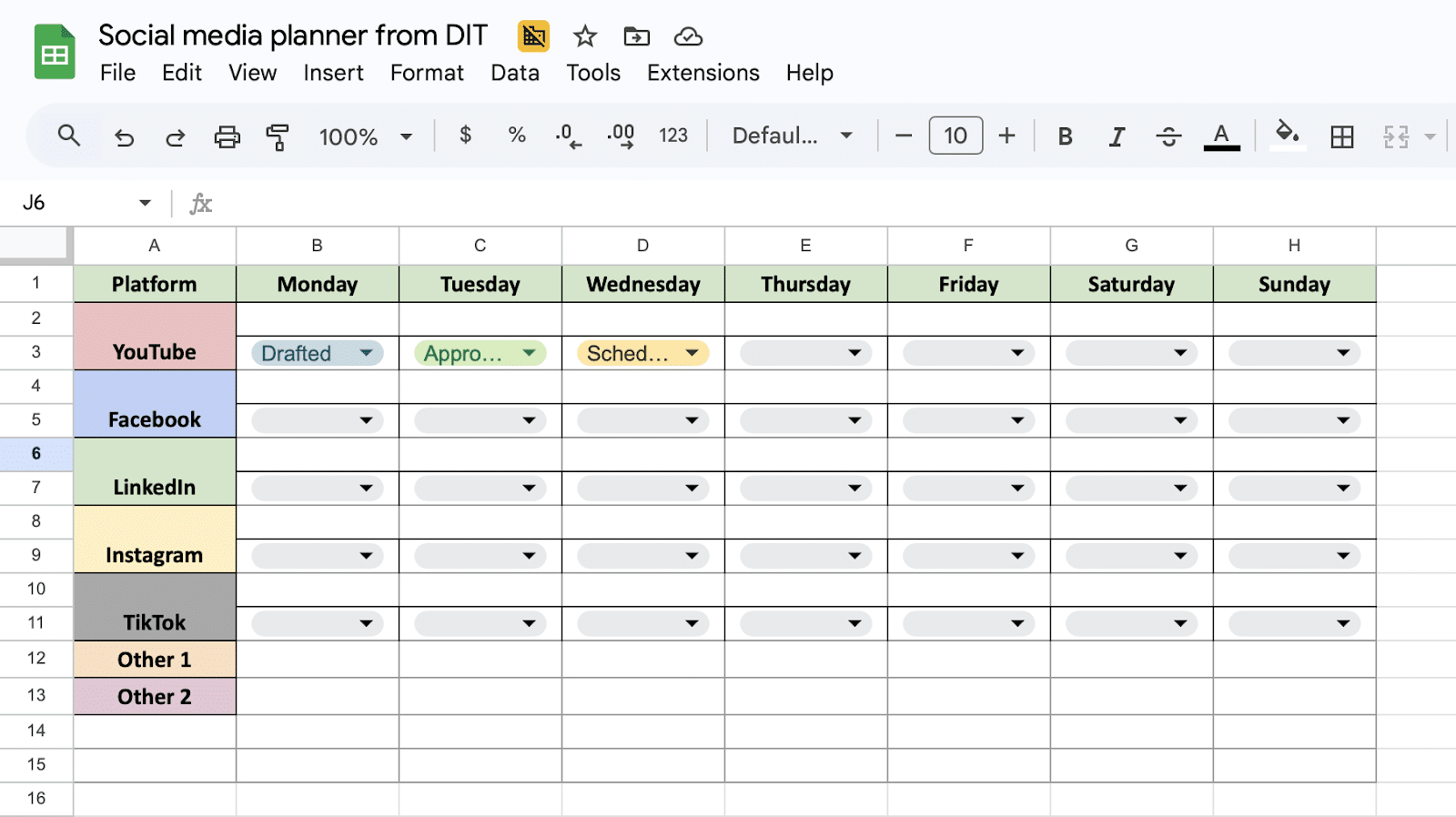Click the select-all corner box
Image resolution: width=1456 pixels, height=817 pixels.
(x=35, y=245)
